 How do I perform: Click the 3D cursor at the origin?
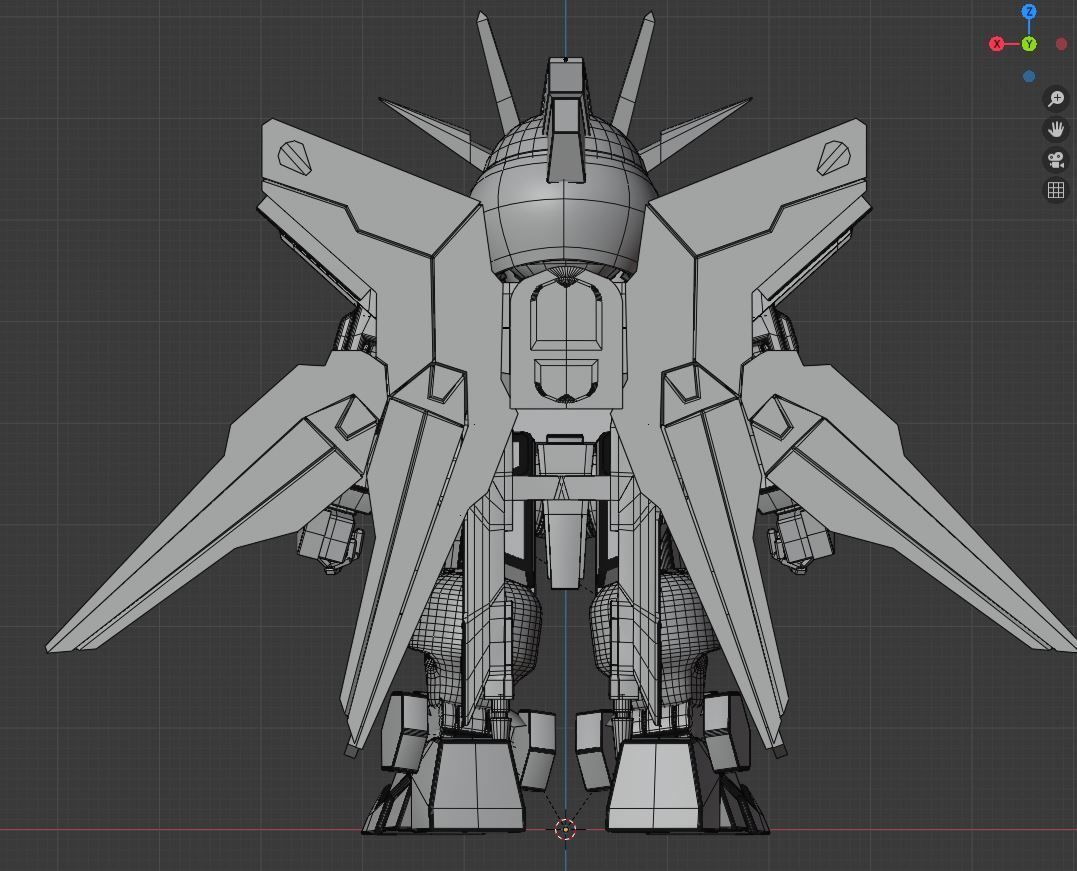pos(565,830)
